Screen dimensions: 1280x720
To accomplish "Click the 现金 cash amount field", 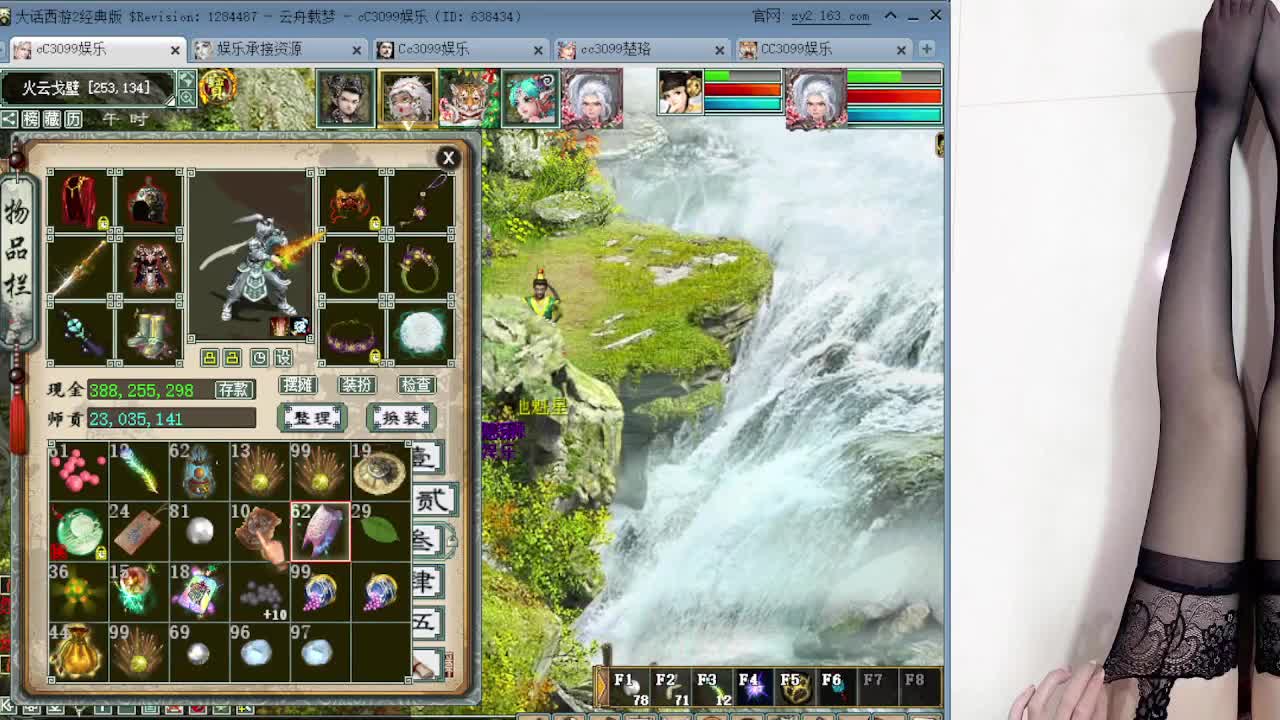I will [150, 390].
